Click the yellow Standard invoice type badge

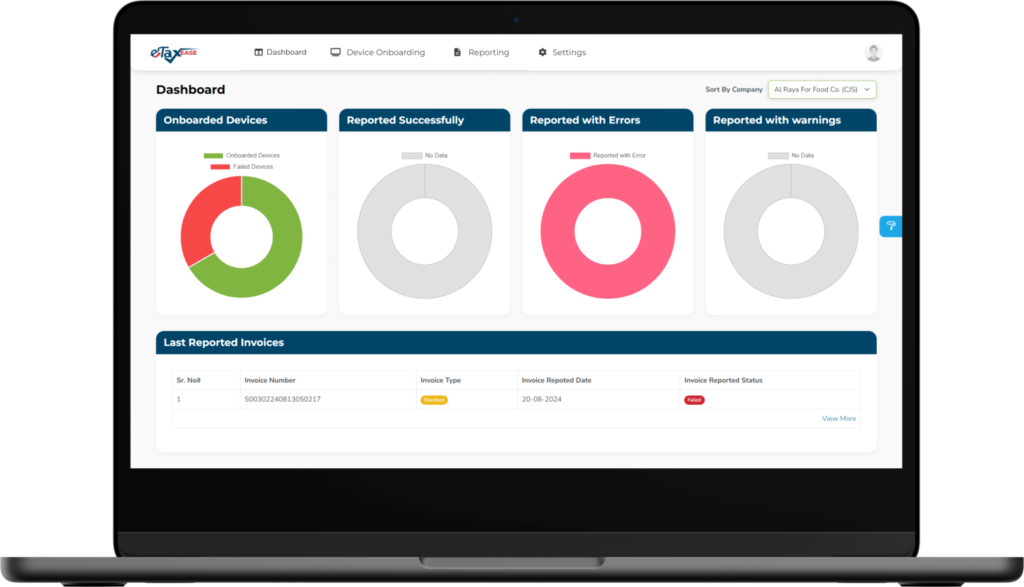click(x=434, y=400)
